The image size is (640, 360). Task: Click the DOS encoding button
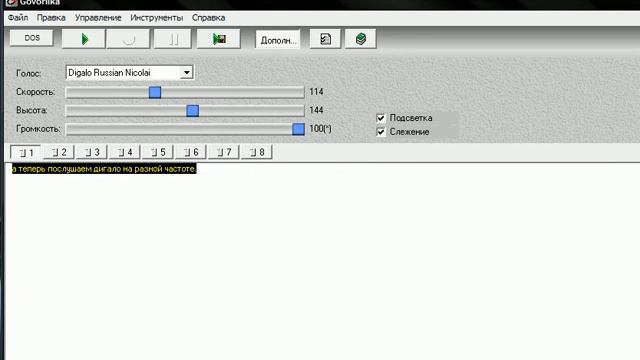click(32, 38)
